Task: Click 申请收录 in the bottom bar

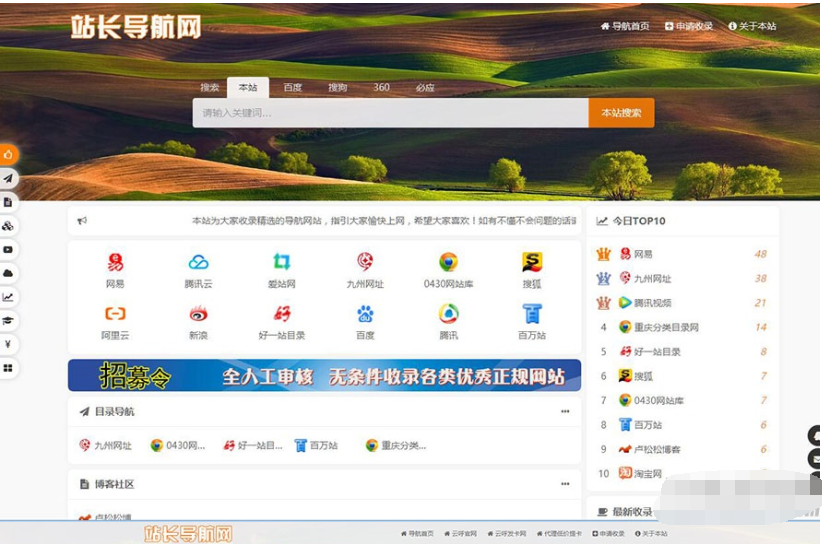Action: pyautogui.click(x=609, y=534)
